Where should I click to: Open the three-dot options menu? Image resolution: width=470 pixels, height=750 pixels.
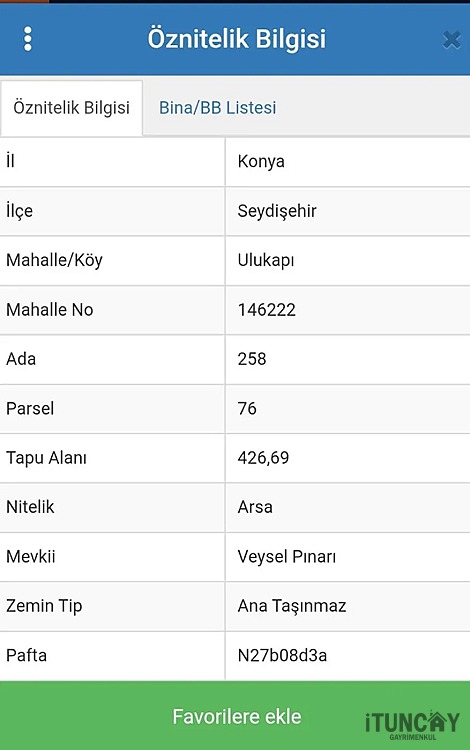[x=28, y=39]
